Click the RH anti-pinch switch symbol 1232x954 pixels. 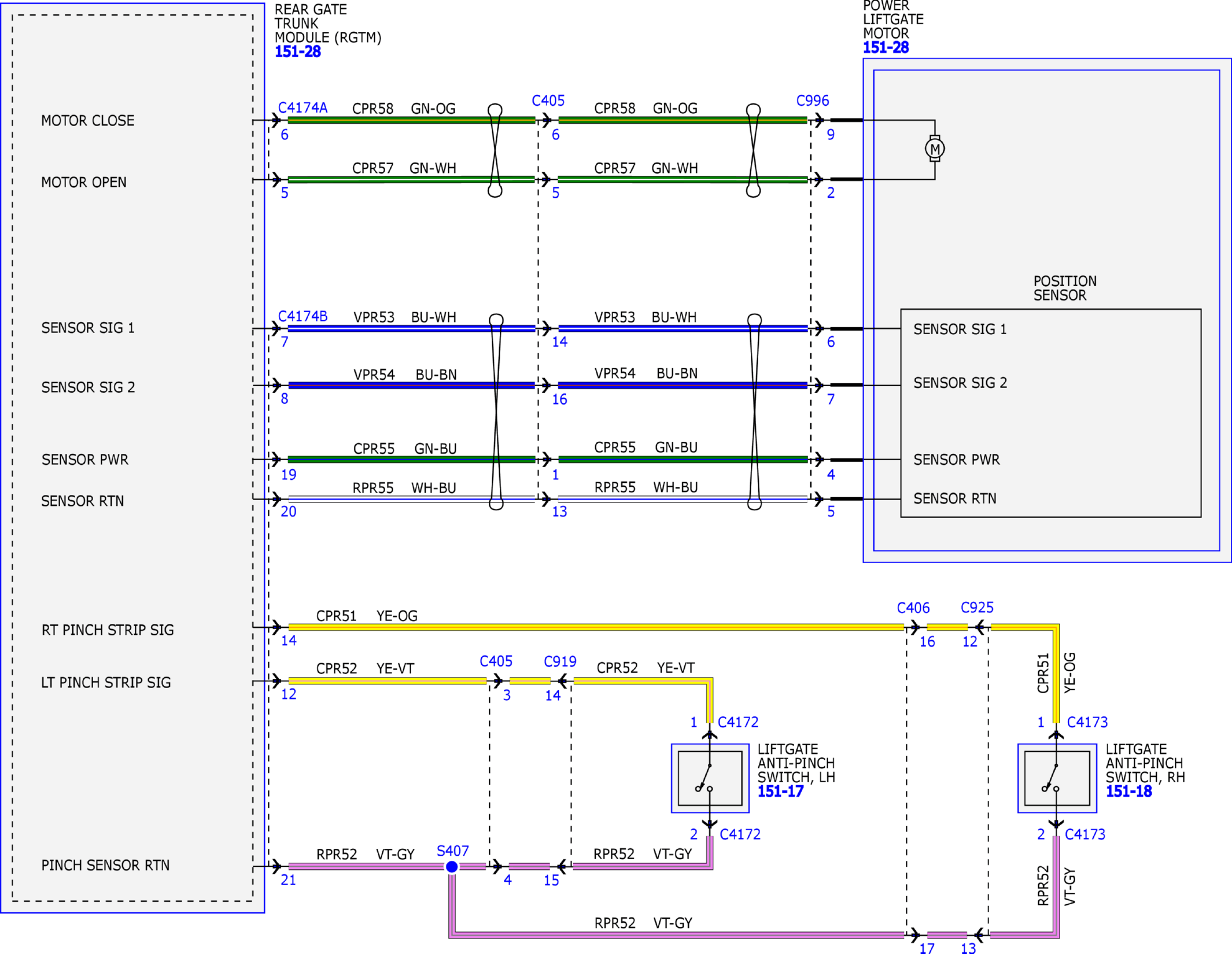[x=1057, y=778]
